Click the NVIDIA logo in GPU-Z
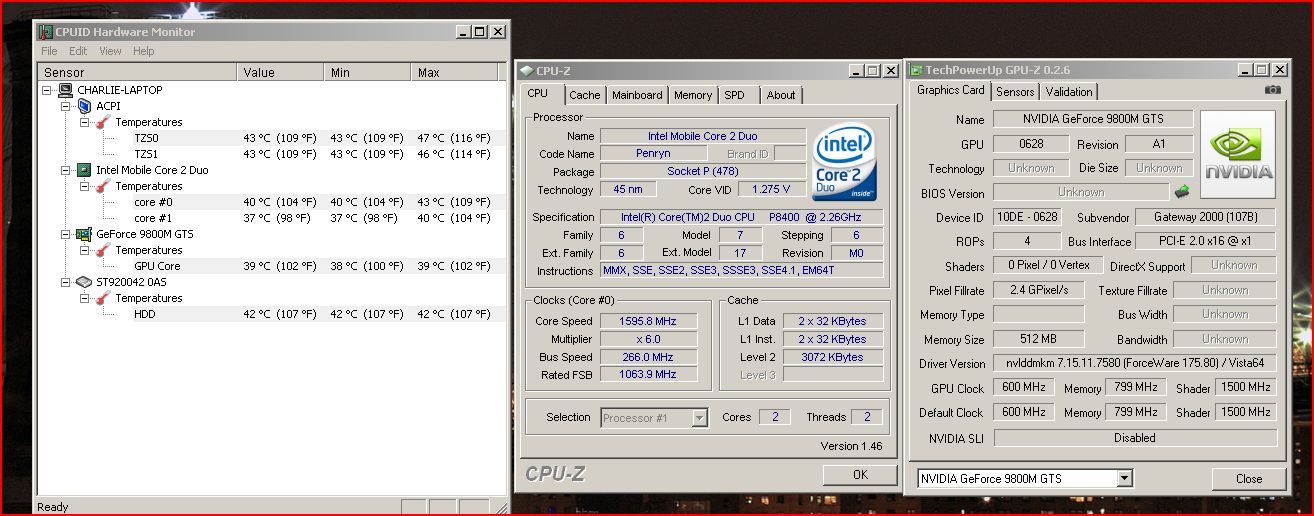The width and height of the screenshot is (1314, 516). click(1238, 154)
